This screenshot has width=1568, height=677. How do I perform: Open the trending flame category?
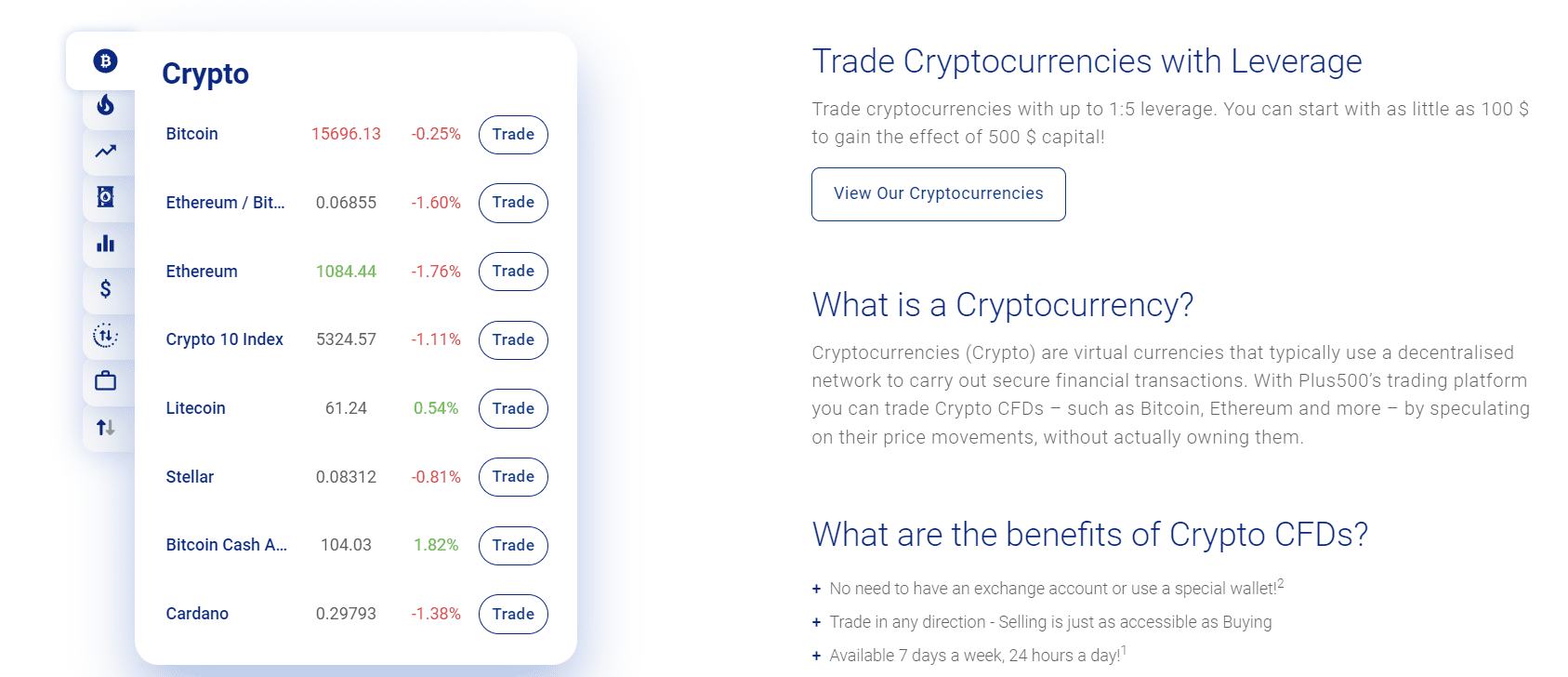[105, 105]
